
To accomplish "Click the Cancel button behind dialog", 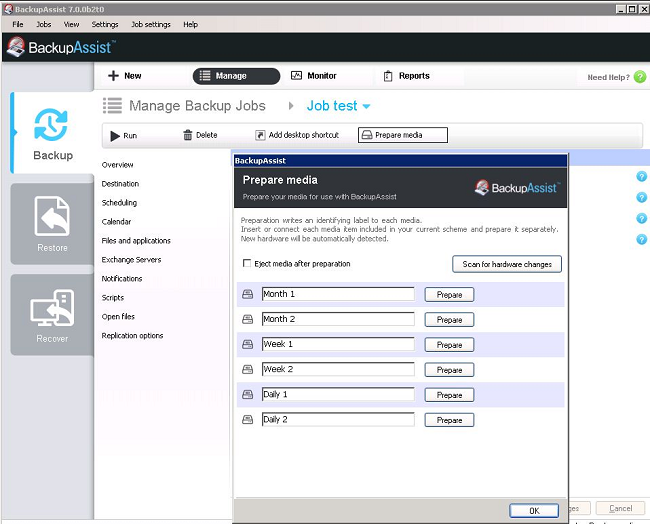I will (621, 508).
